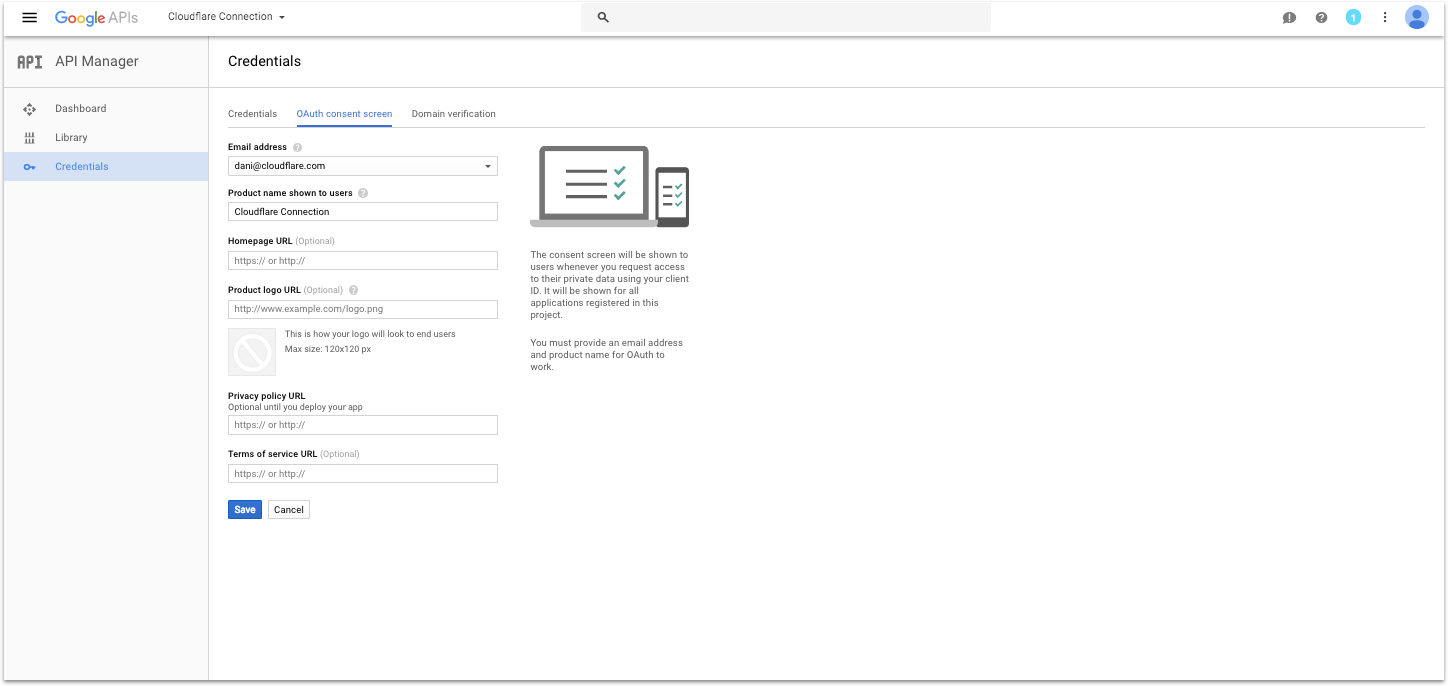1448x686 pixels.
Task: Open the more options three-dot menu
Action: click(x=1385, y=17)
